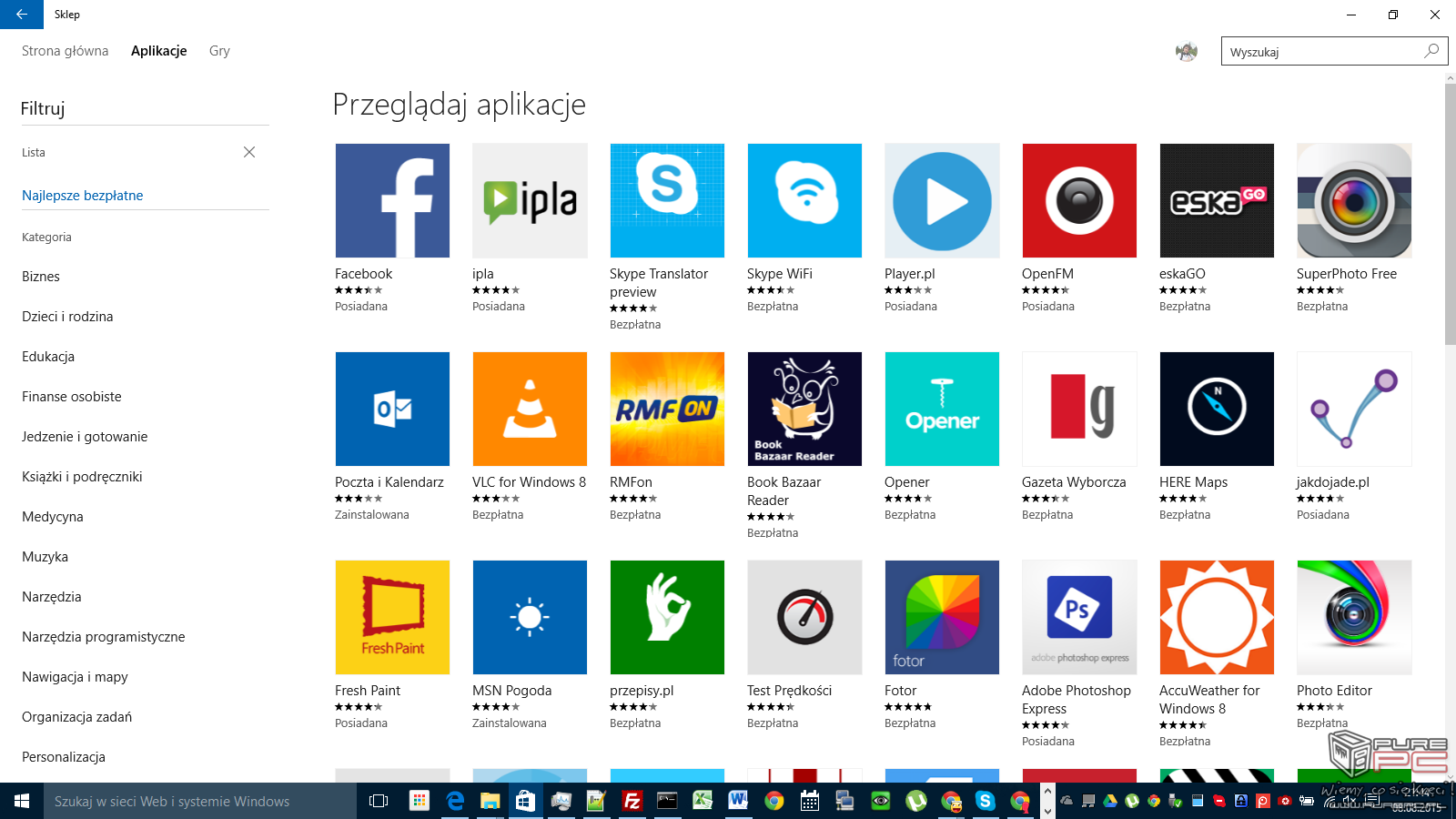Image resolution: width=1456 pixels, height=819 pixels.
Task: Open File Explorer from taskbar
Action: pos(490,801)
